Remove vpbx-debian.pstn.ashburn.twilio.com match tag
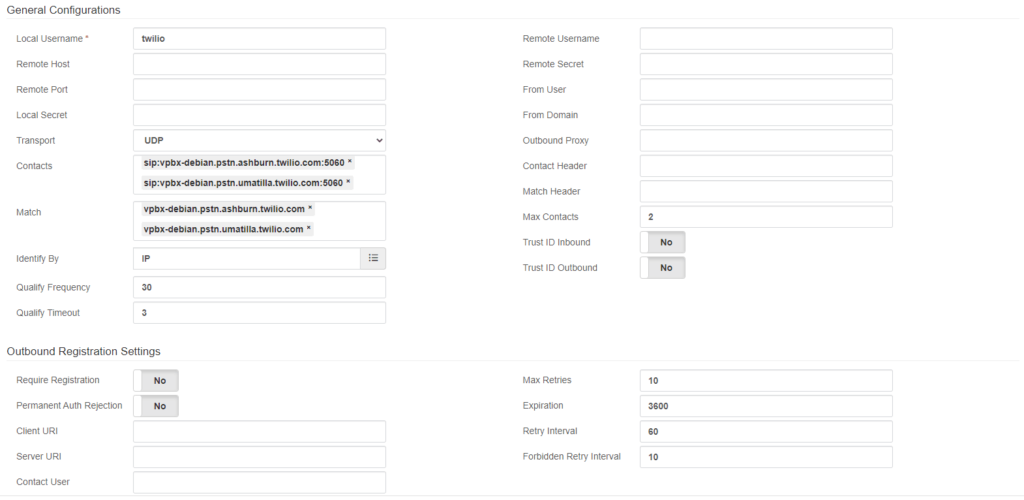 (x=311, y=209)
